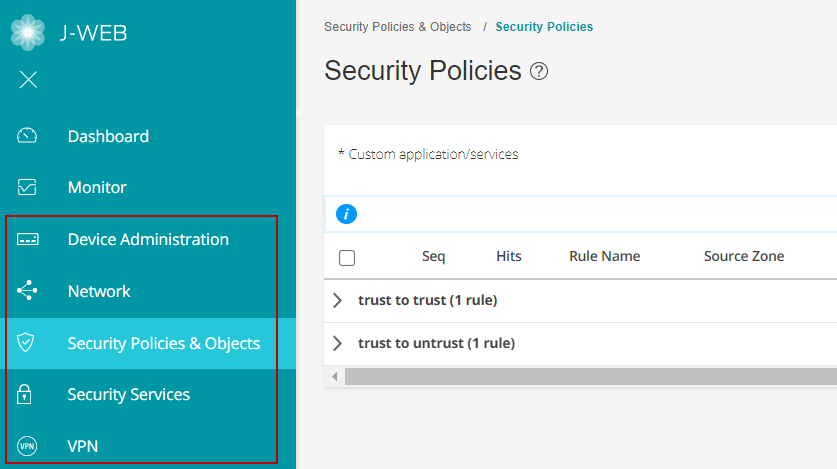Image resolution: width=837 pixels, height=469 pixels.
Task: Click the VPN circle icon
Action: coord(27,446)
